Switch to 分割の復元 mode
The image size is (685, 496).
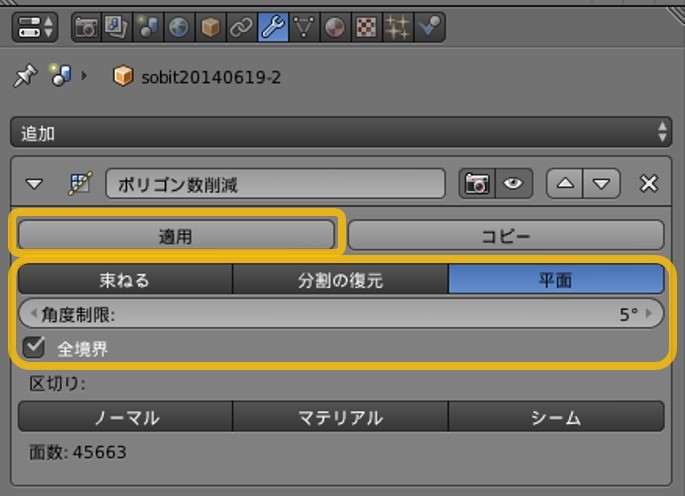point(340,280)
